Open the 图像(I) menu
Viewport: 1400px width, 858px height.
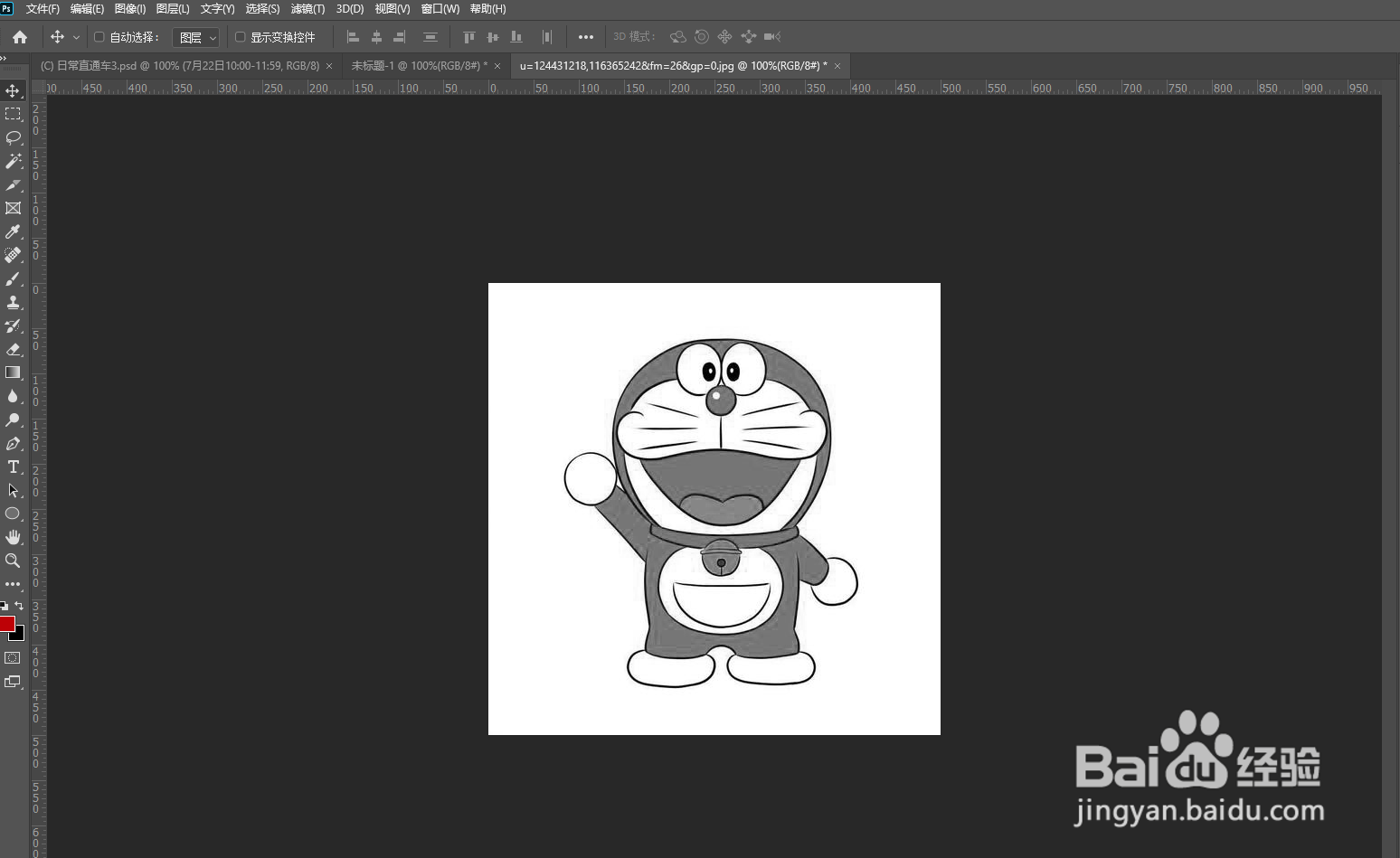[x=130, y=9]
